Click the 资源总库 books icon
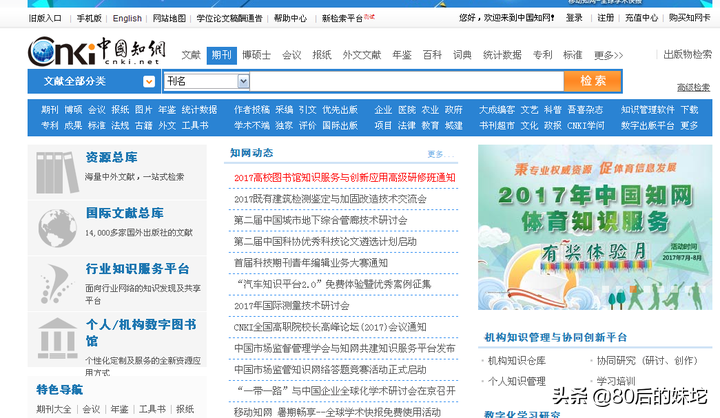 57,173
